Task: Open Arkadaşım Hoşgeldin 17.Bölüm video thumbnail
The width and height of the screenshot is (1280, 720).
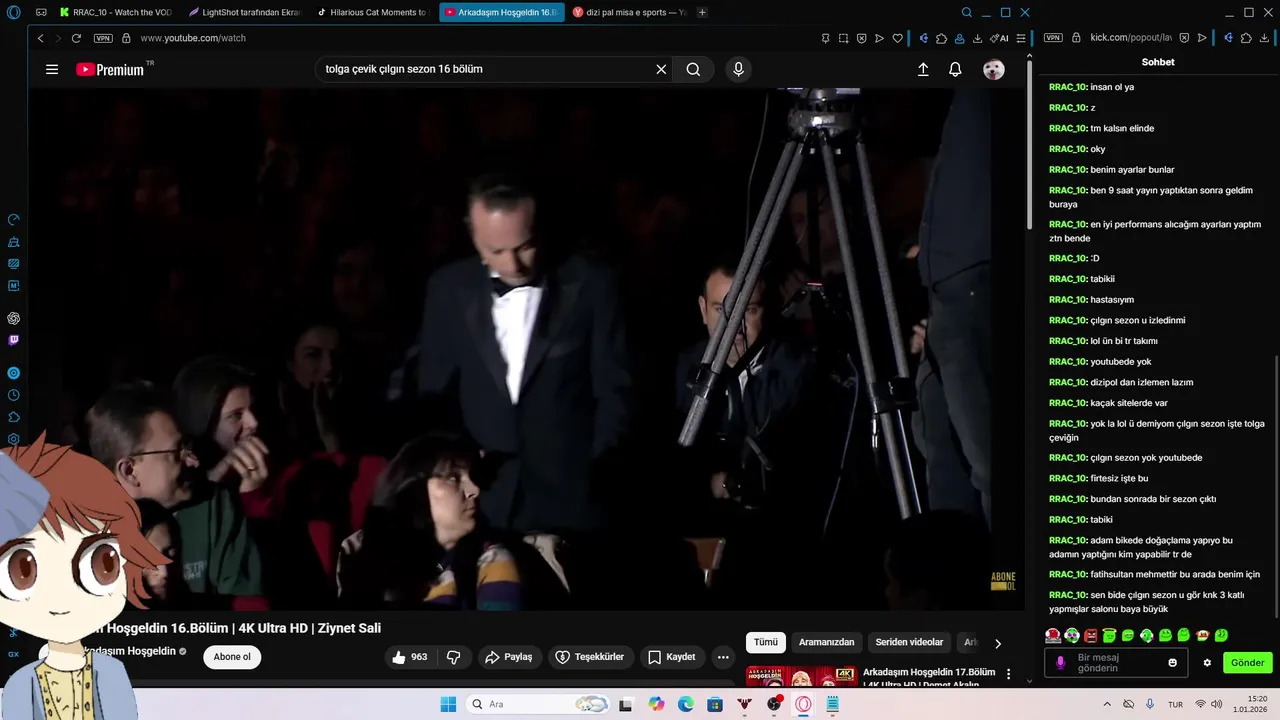Action: [801, 677]
